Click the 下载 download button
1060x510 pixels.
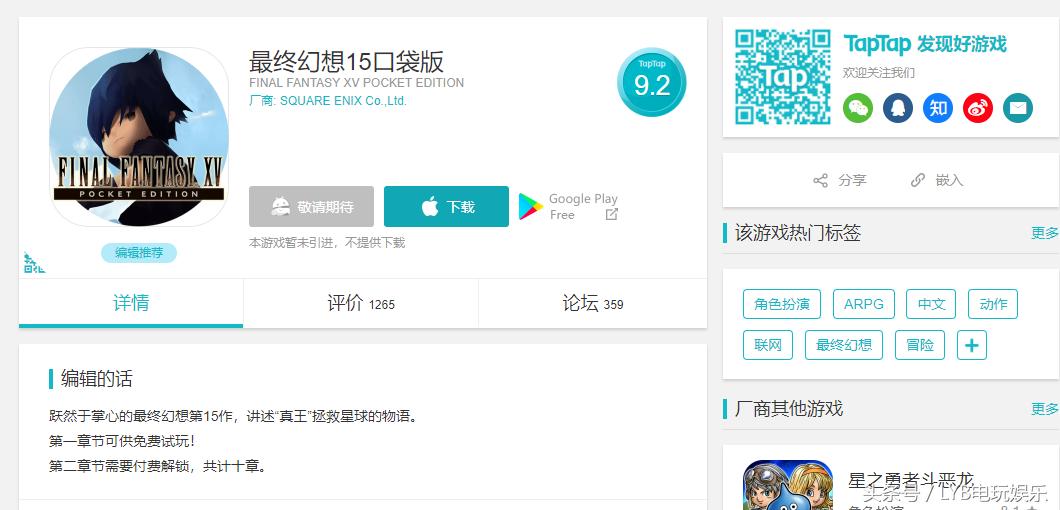pos(446,206)
